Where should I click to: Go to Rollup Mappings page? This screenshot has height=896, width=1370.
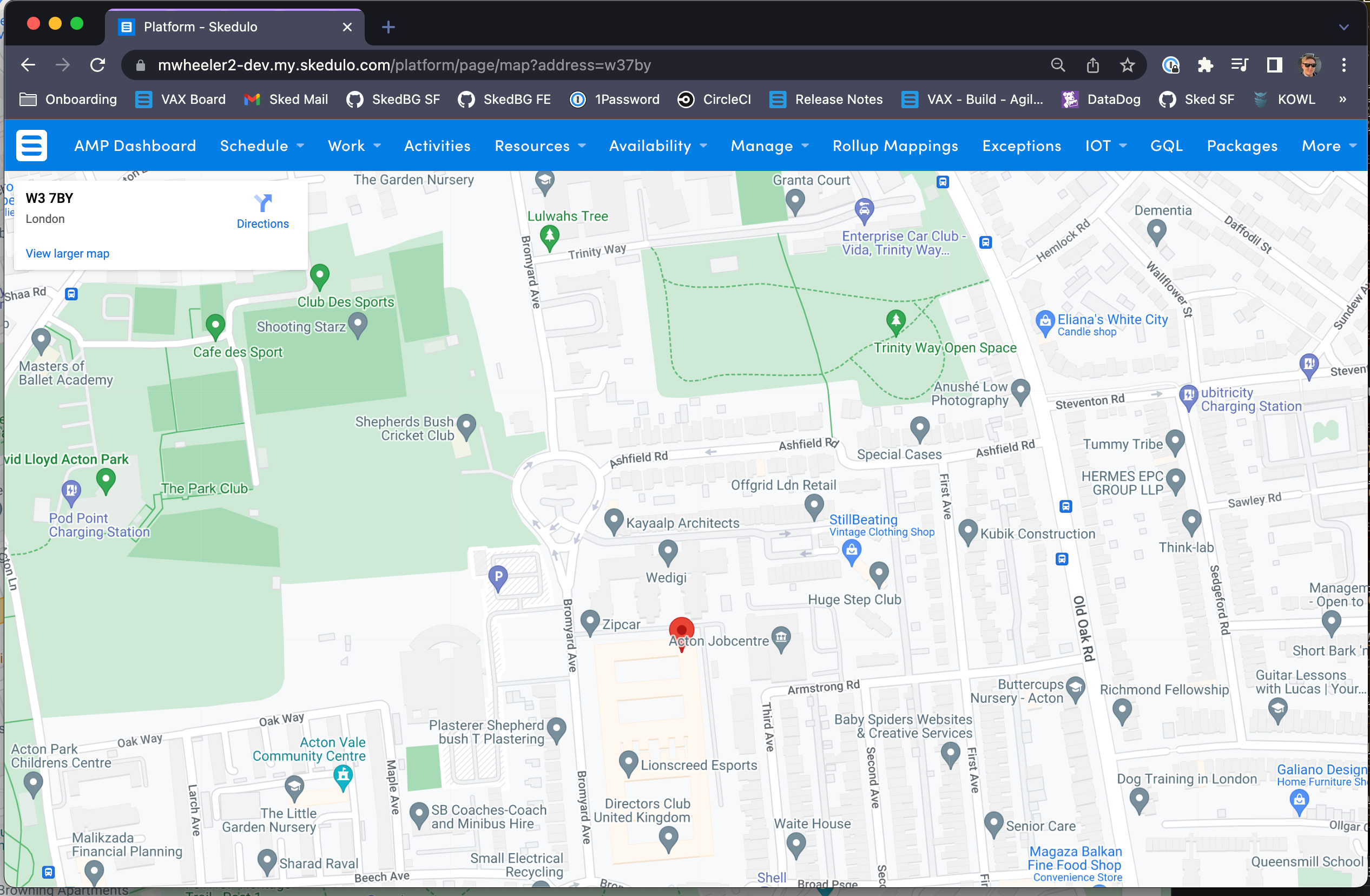pos(895,146)
